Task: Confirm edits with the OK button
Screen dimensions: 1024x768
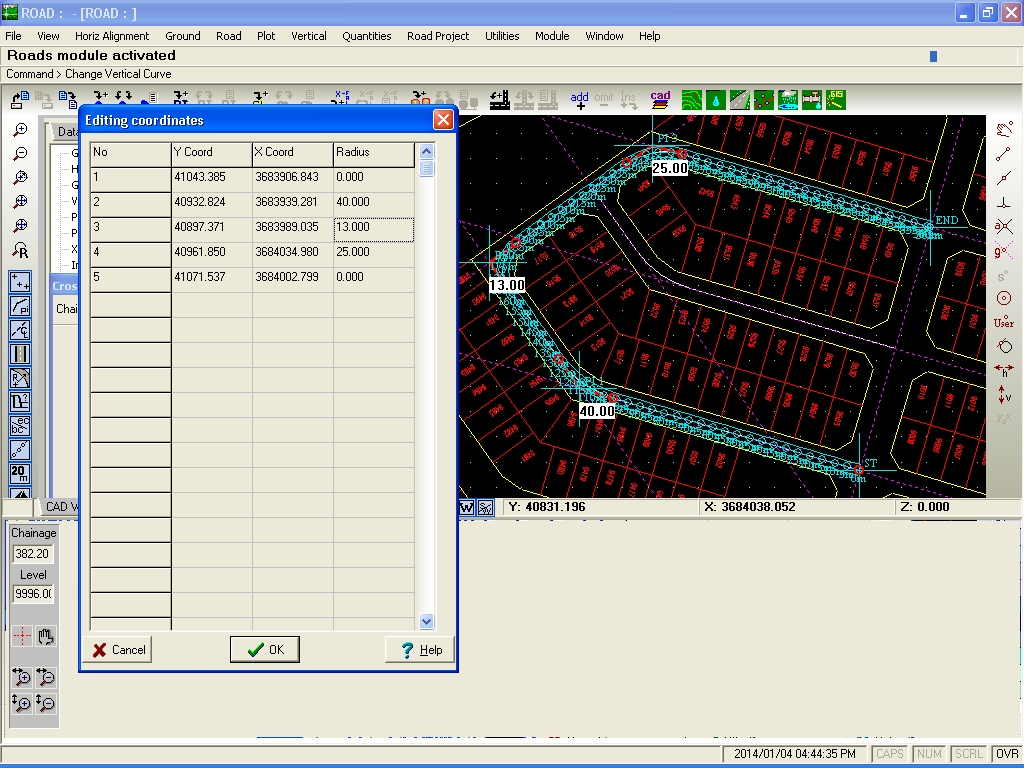Action: [264, 649]
